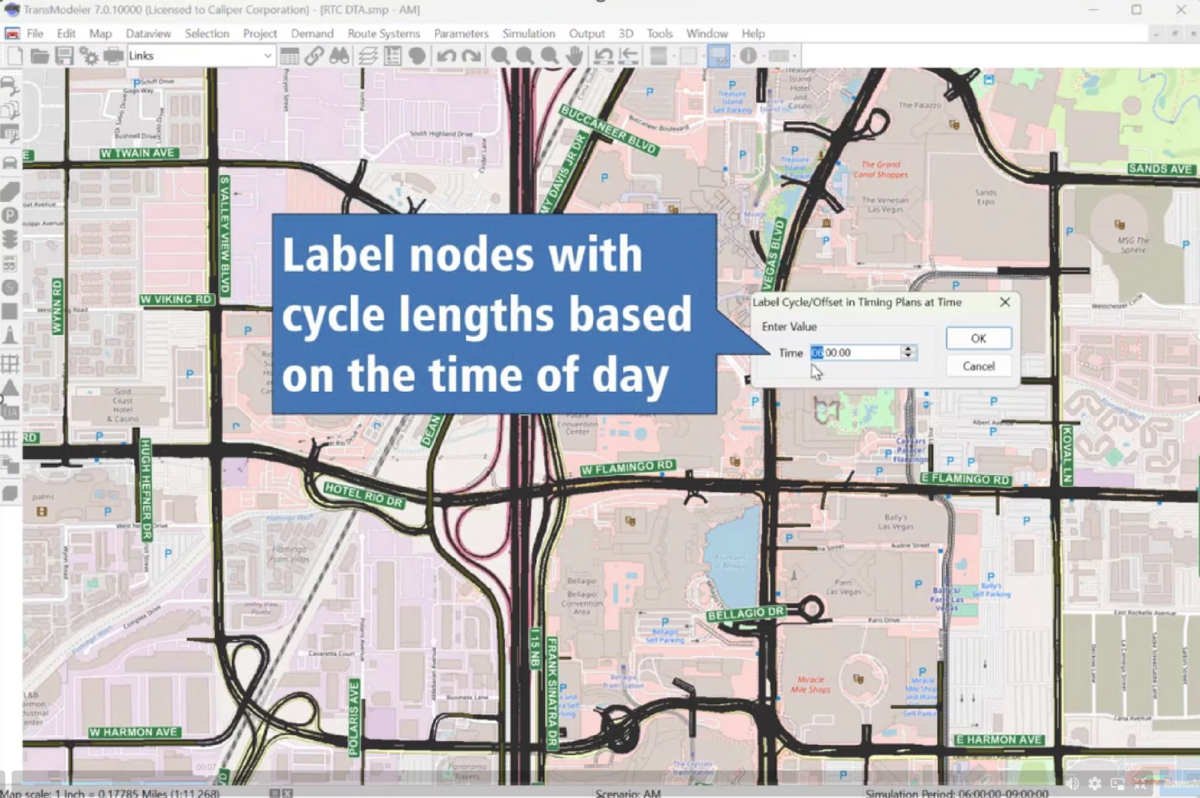Screen dimensions: 1200x798
Task: Click the video volume speaker icon
Action: (x=1073, y=783)
